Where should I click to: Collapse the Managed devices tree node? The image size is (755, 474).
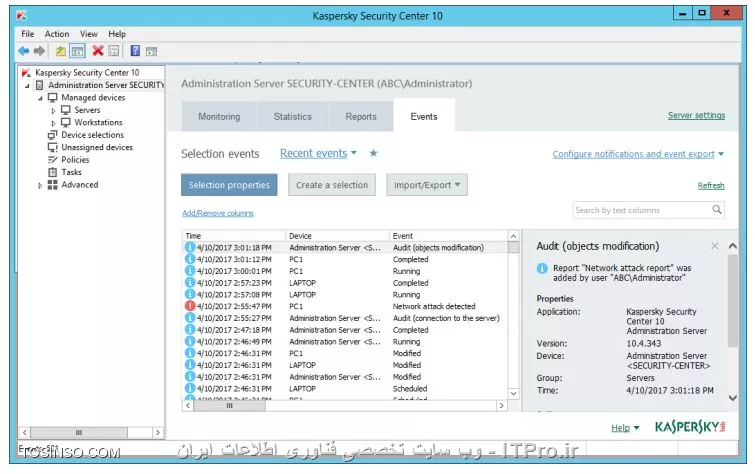click(40, 98)
